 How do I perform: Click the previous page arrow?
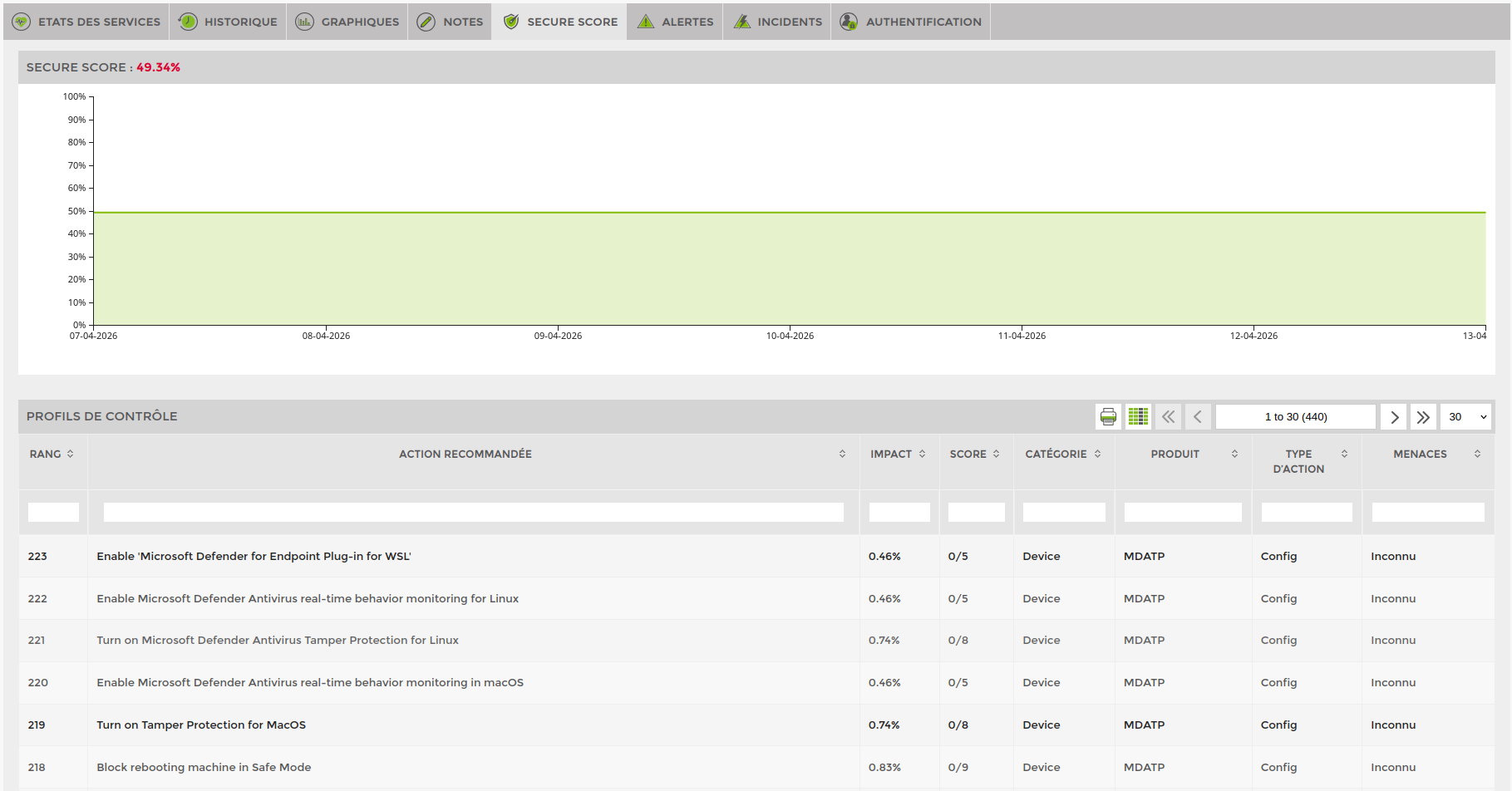pyautogui.click(x=1198, y=417)
